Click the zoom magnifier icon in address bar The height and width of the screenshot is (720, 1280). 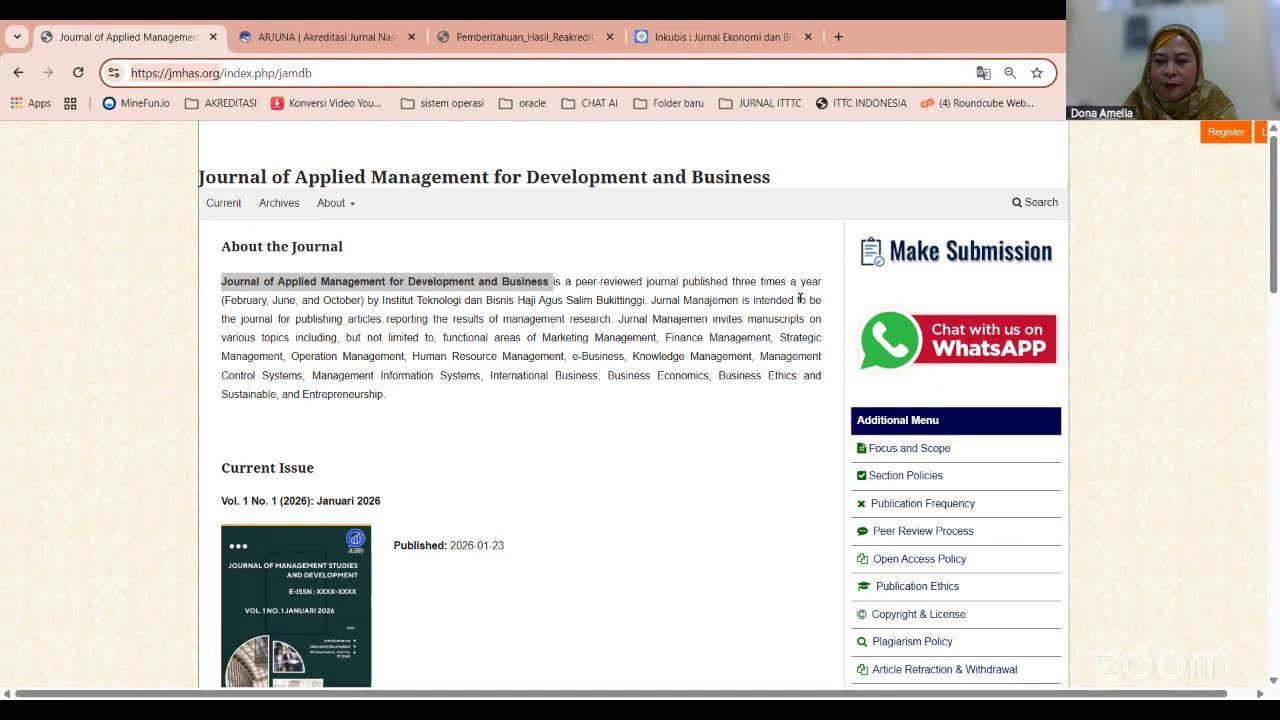tap(1010, 73)
